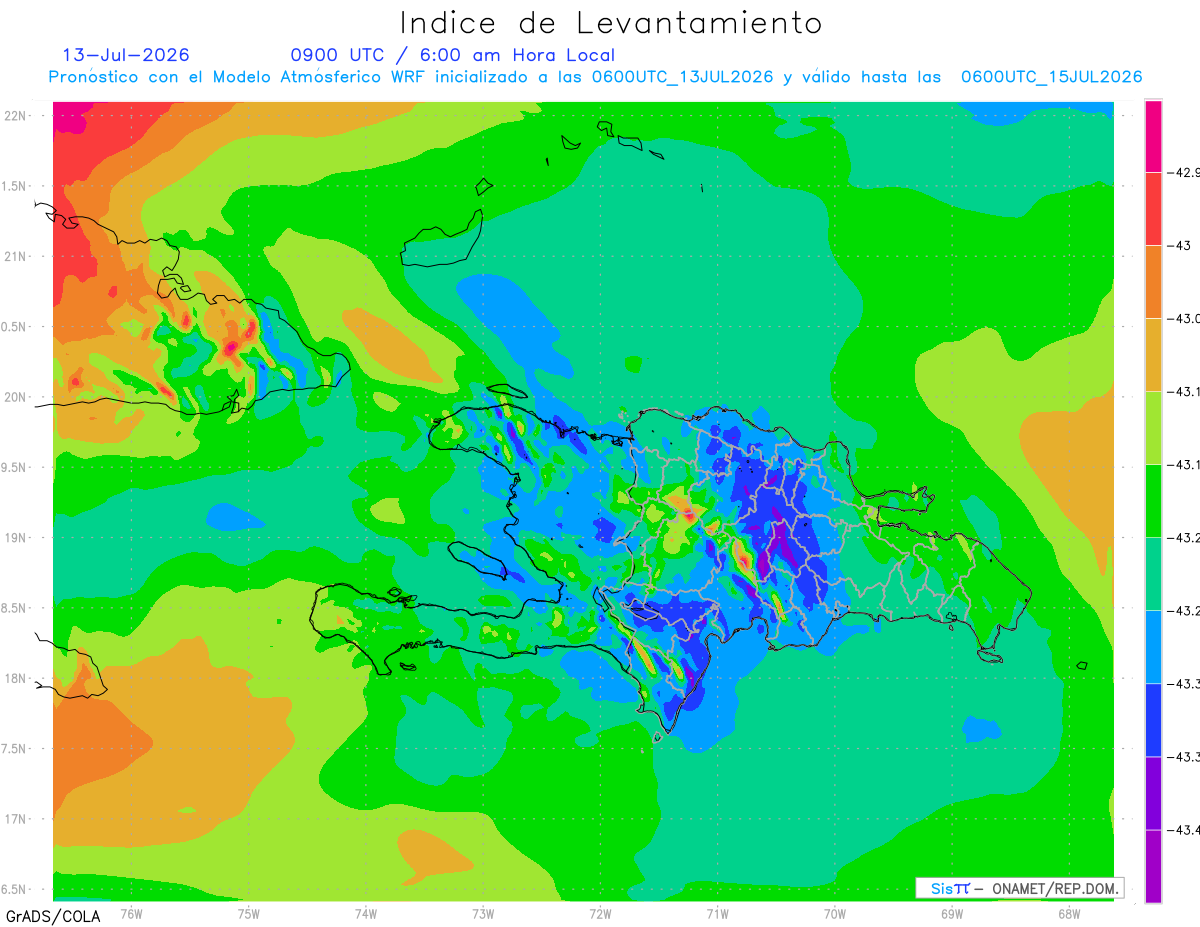Click the '68W' longitude label

coord(1068,913)
